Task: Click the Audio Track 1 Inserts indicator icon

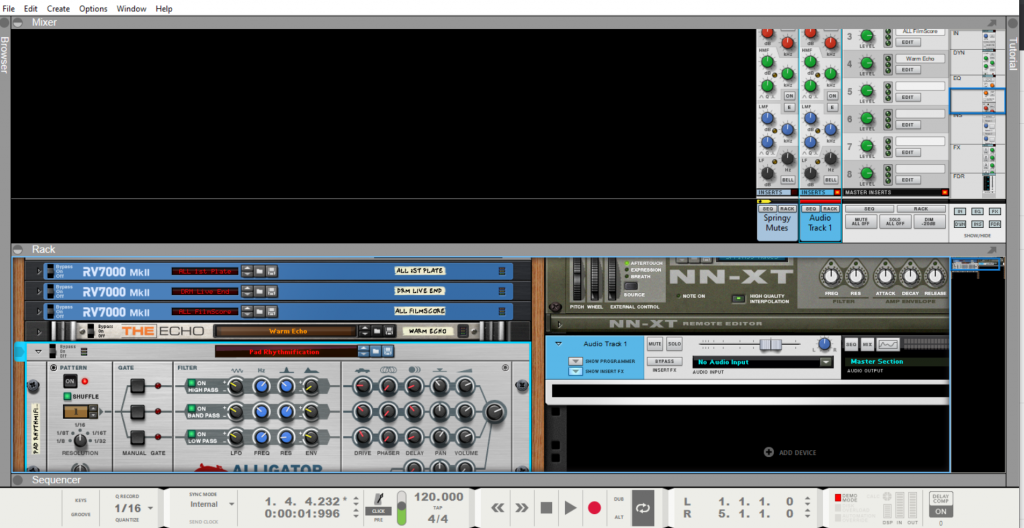Action: (836, 193)
